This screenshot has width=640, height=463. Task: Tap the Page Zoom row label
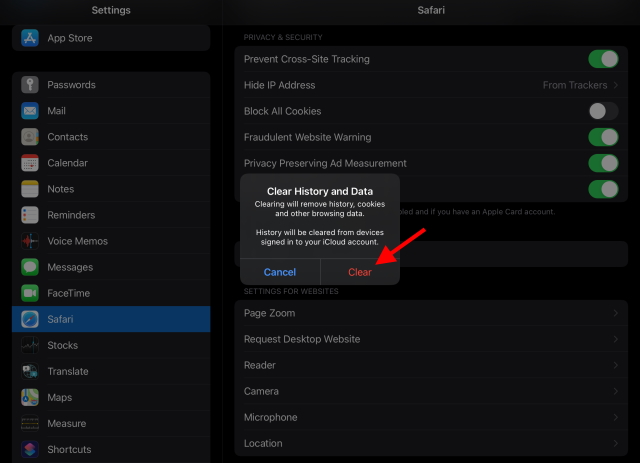tap(269, 313)
